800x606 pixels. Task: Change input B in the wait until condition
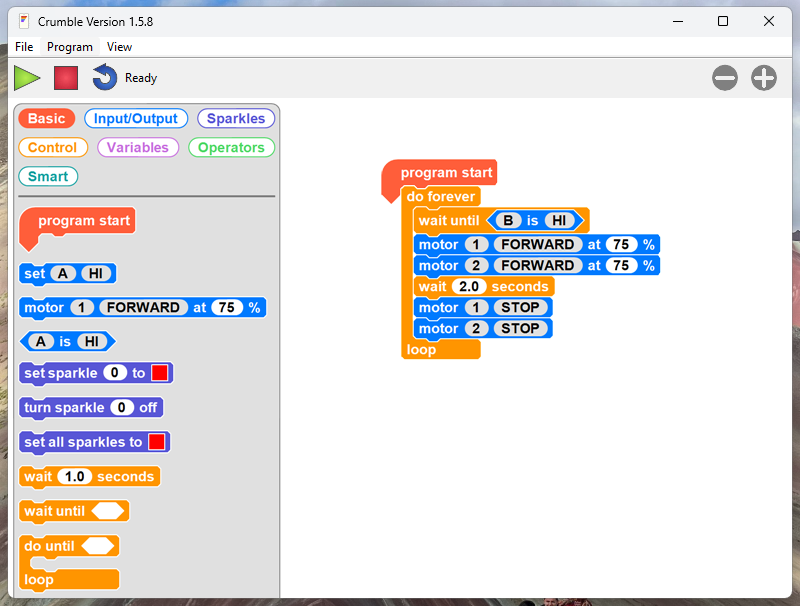508,220
